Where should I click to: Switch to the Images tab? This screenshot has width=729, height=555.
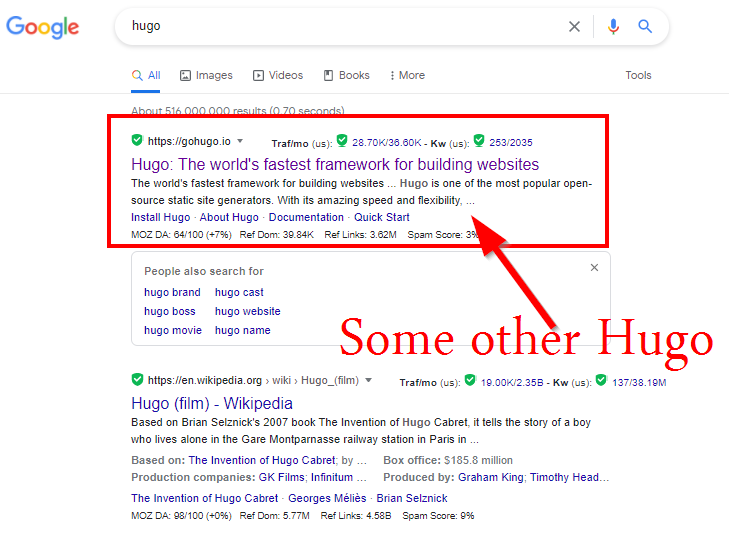click(206, 75)
